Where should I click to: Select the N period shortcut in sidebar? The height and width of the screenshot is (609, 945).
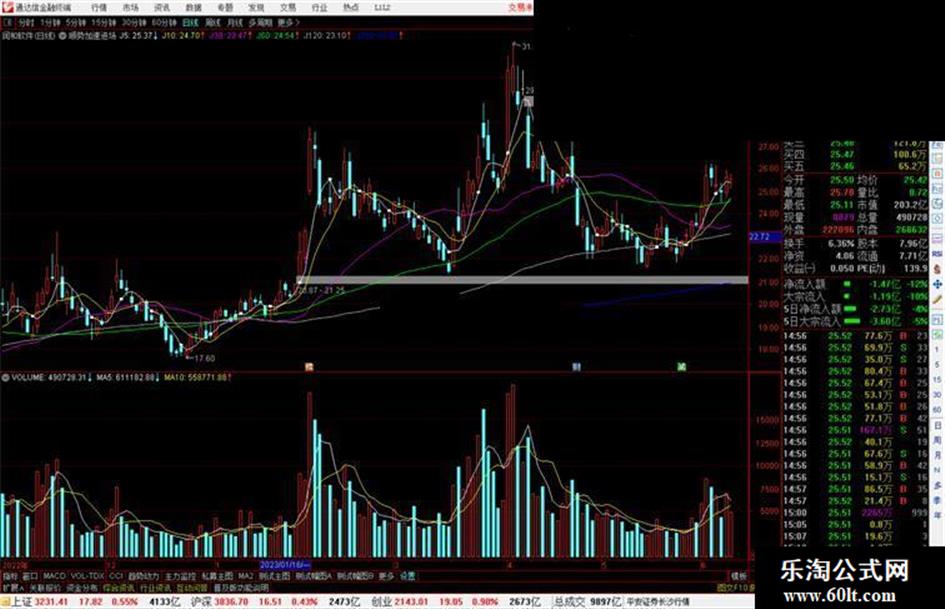tap(938, 470)
